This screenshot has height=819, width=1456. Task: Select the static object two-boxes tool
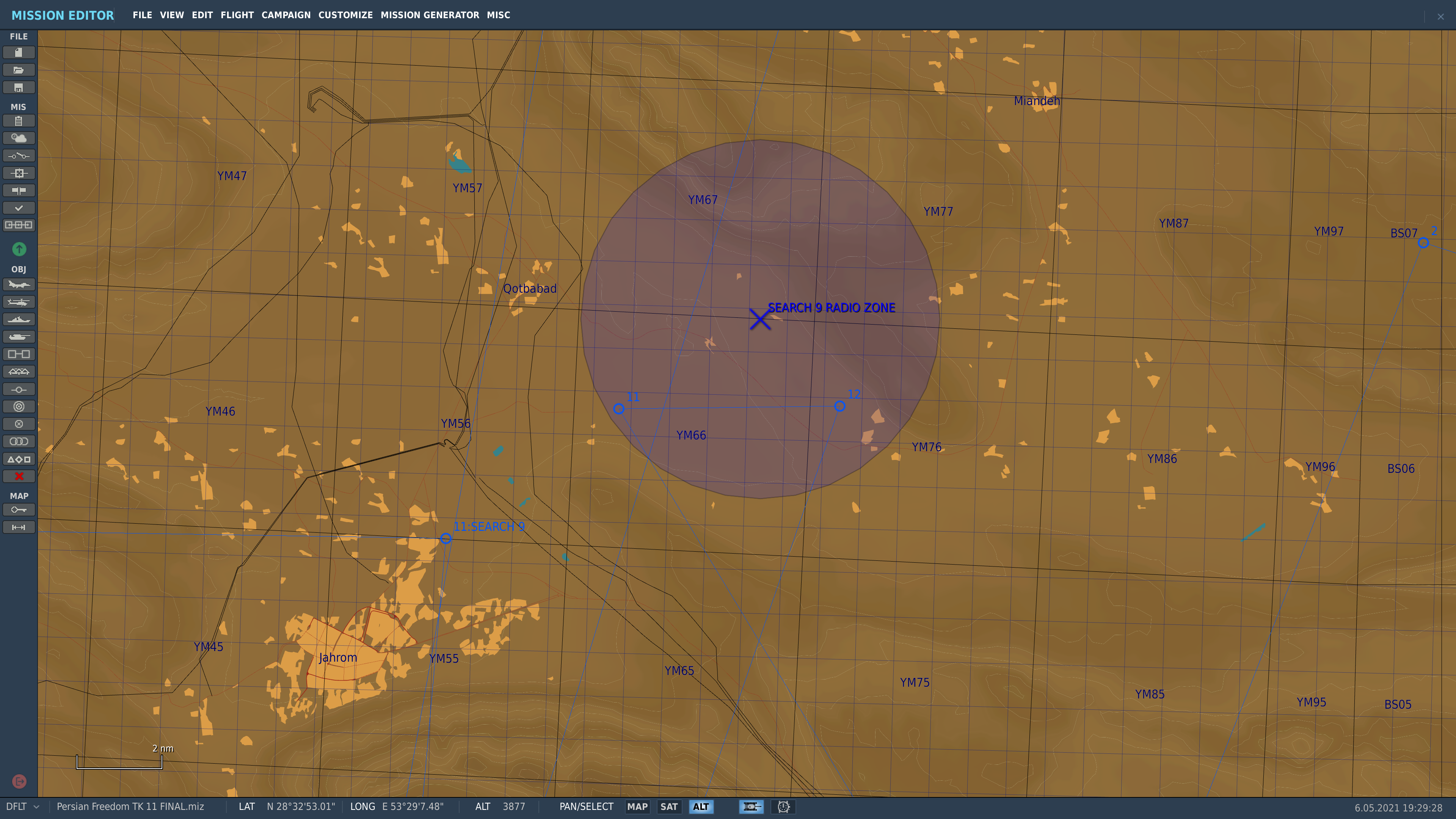coord(19,355)
